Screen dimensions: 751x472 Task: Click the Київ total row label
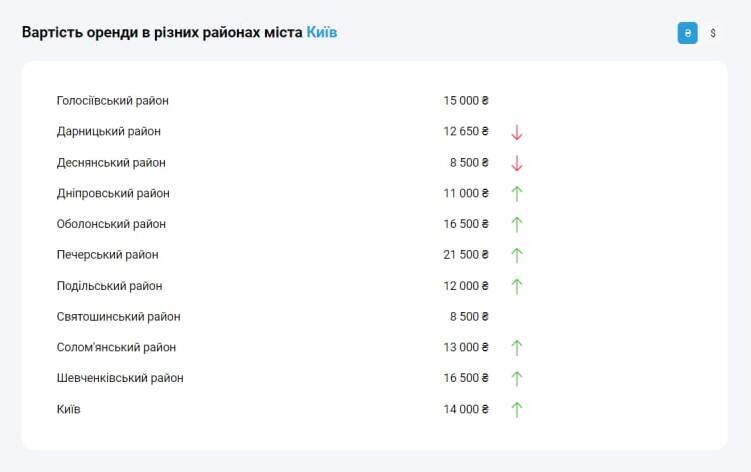(x=69, y=409)
